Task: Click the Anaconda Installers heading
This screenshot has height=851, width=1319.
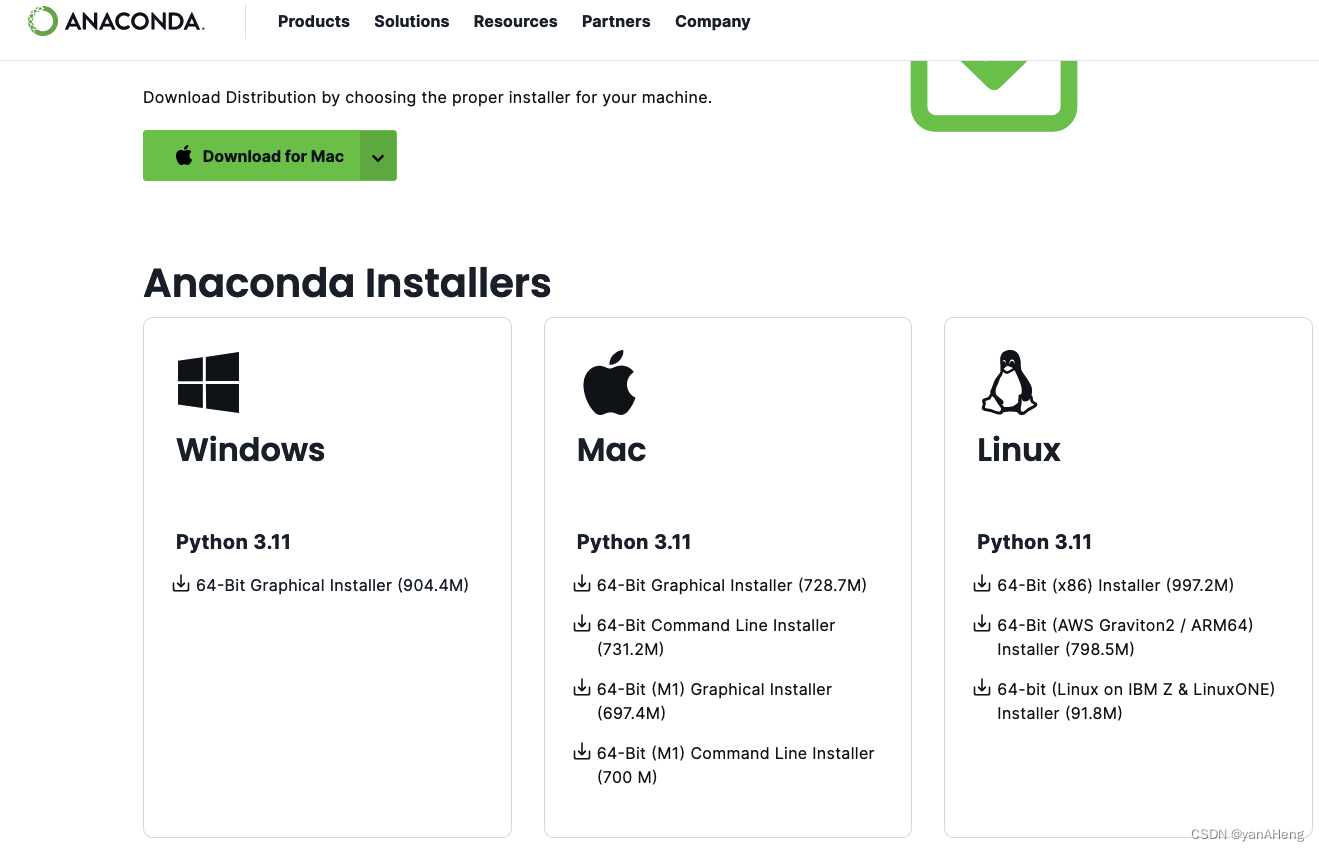Action: pos(347,284)
